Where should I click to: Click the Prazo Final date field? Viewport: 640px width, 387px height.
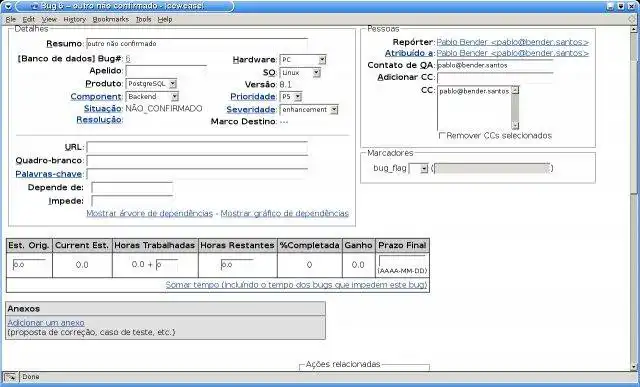(402, 260)
